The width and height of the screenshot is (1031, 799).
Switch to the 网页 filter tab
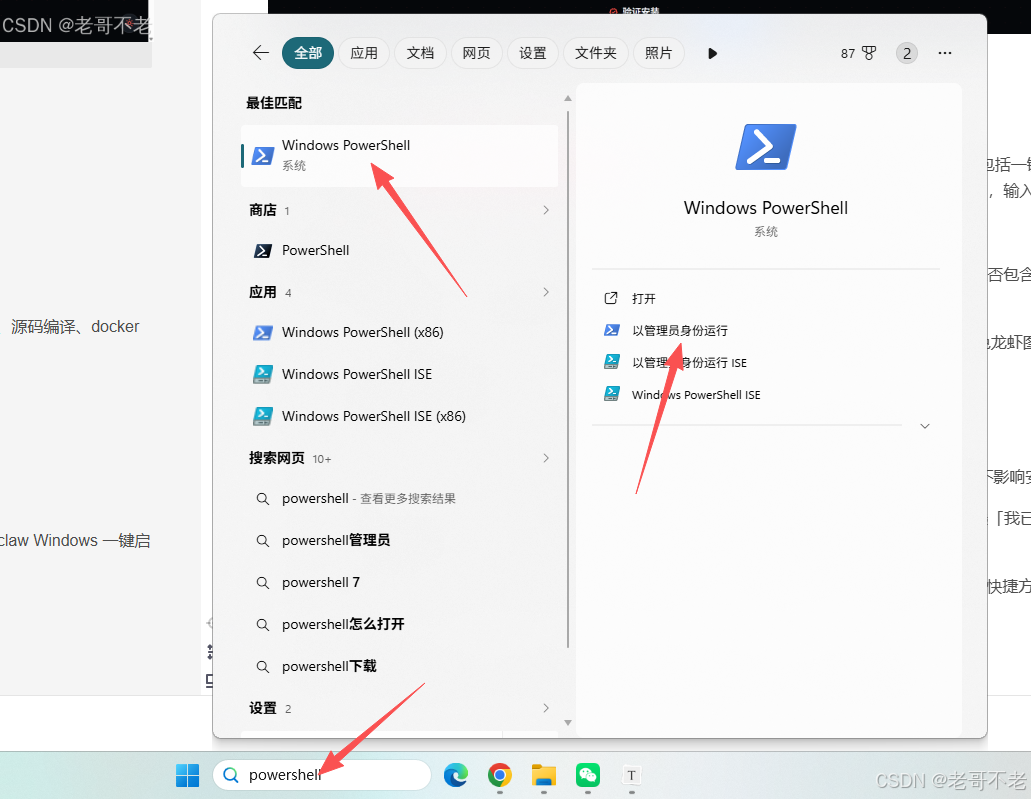[476, 53]
